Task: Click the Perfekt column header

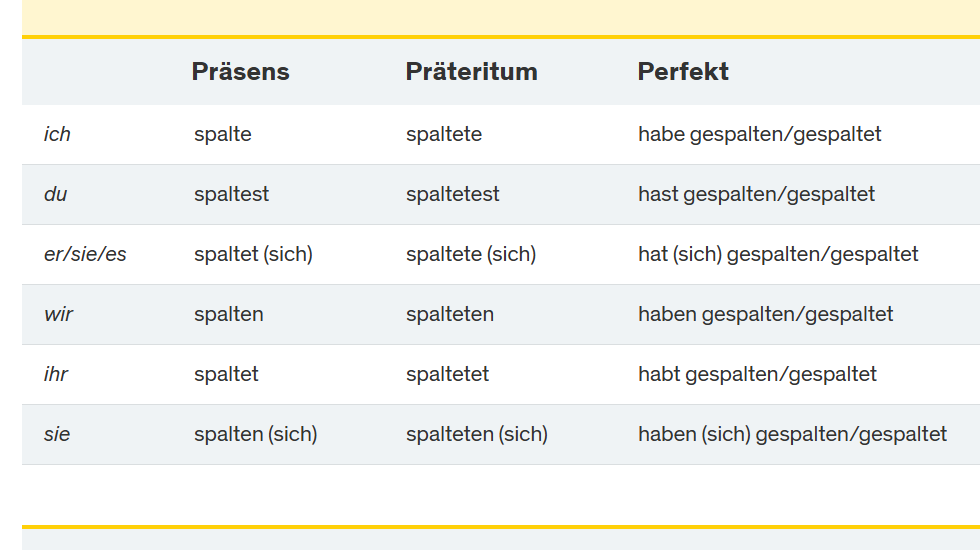Action: 683,72
